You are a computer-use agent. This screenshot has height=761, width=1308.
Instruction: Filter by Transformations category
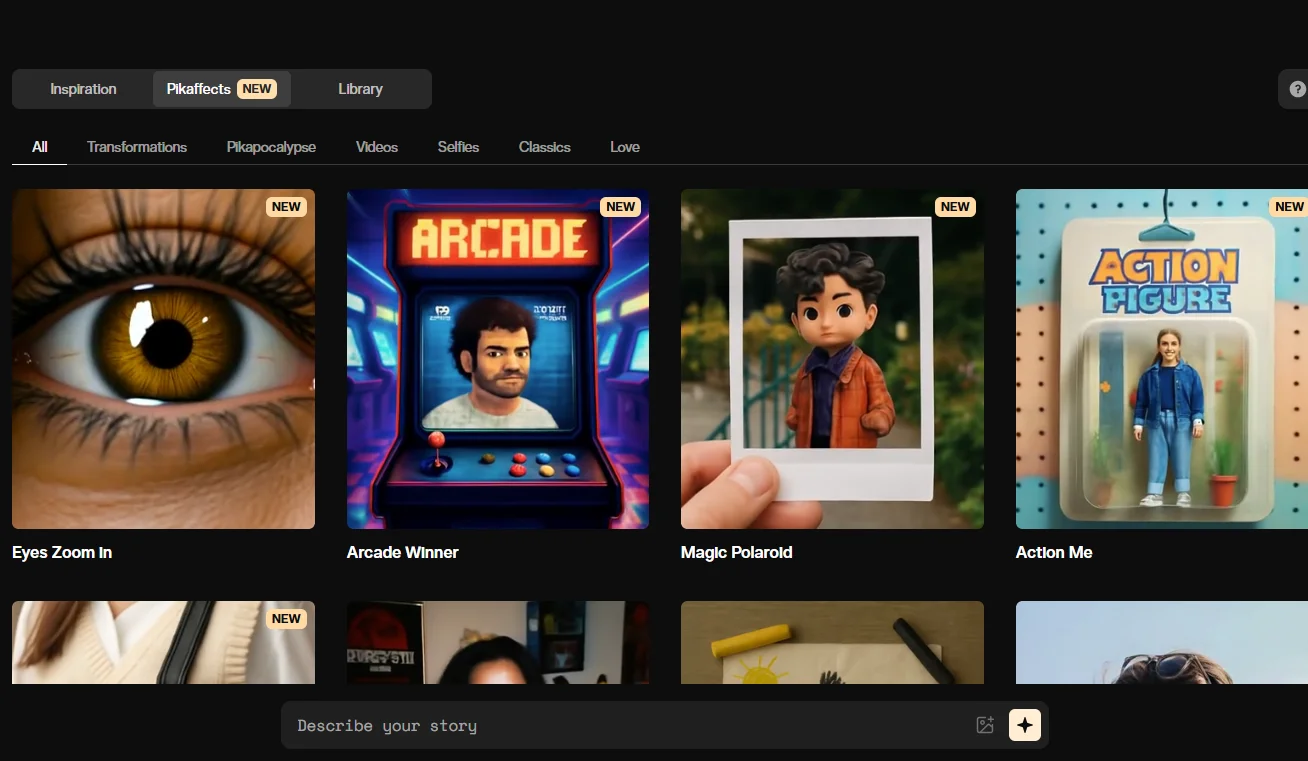click(137, 147)
